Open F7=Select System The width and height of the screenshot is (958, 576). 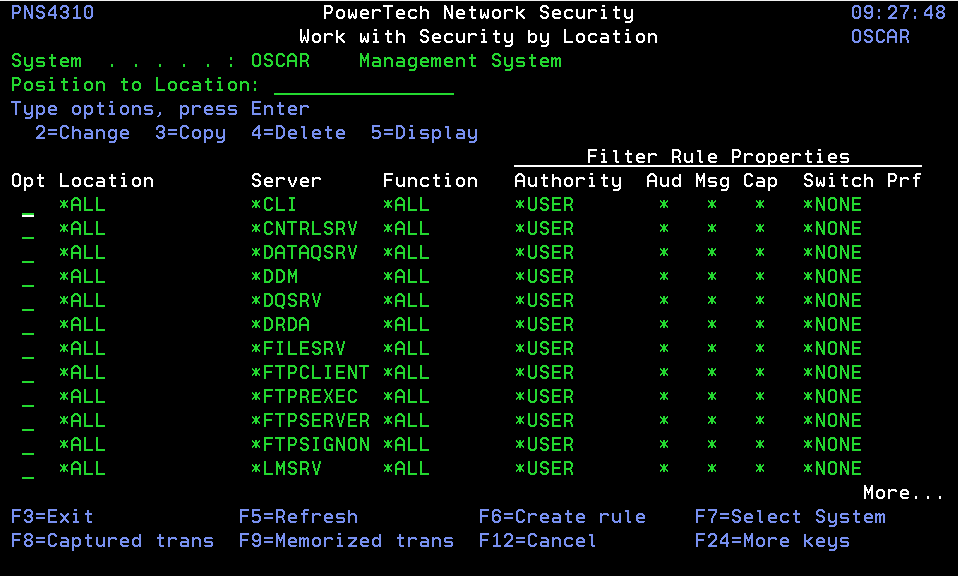coord(790,517)
